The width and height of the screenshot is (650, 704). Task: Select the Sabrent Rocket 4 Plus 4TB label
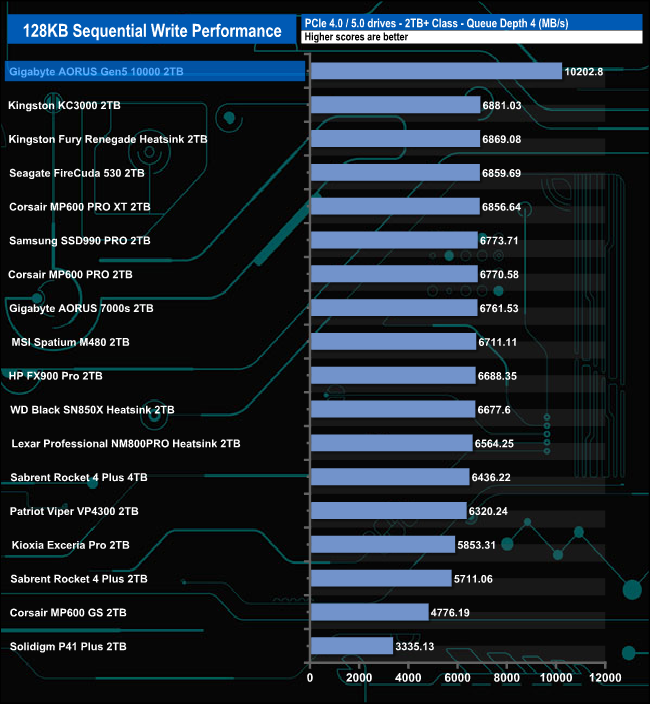[x=79, y=477]
